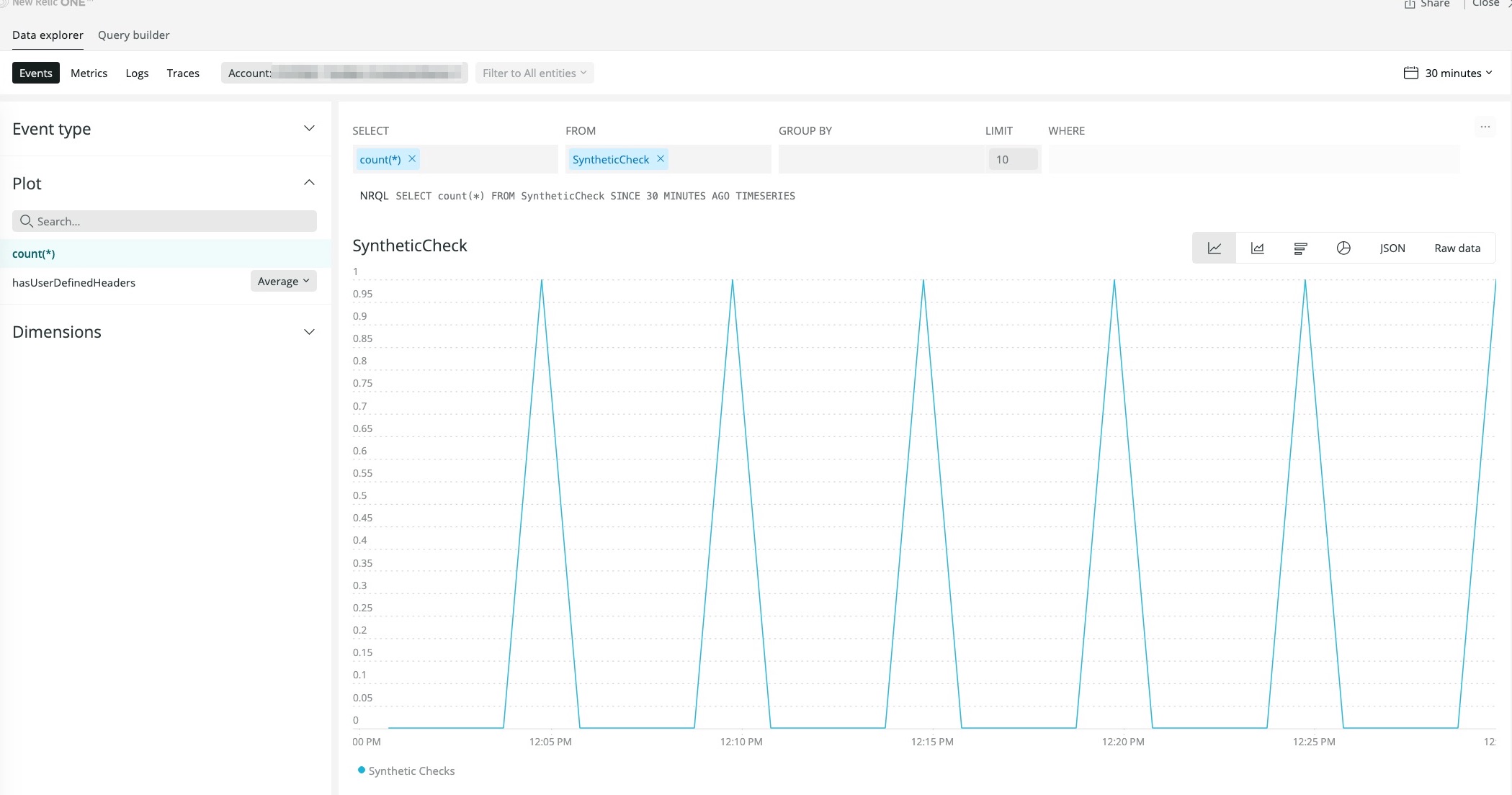
Task: Click the Share icon
Action: point(1410,4)
